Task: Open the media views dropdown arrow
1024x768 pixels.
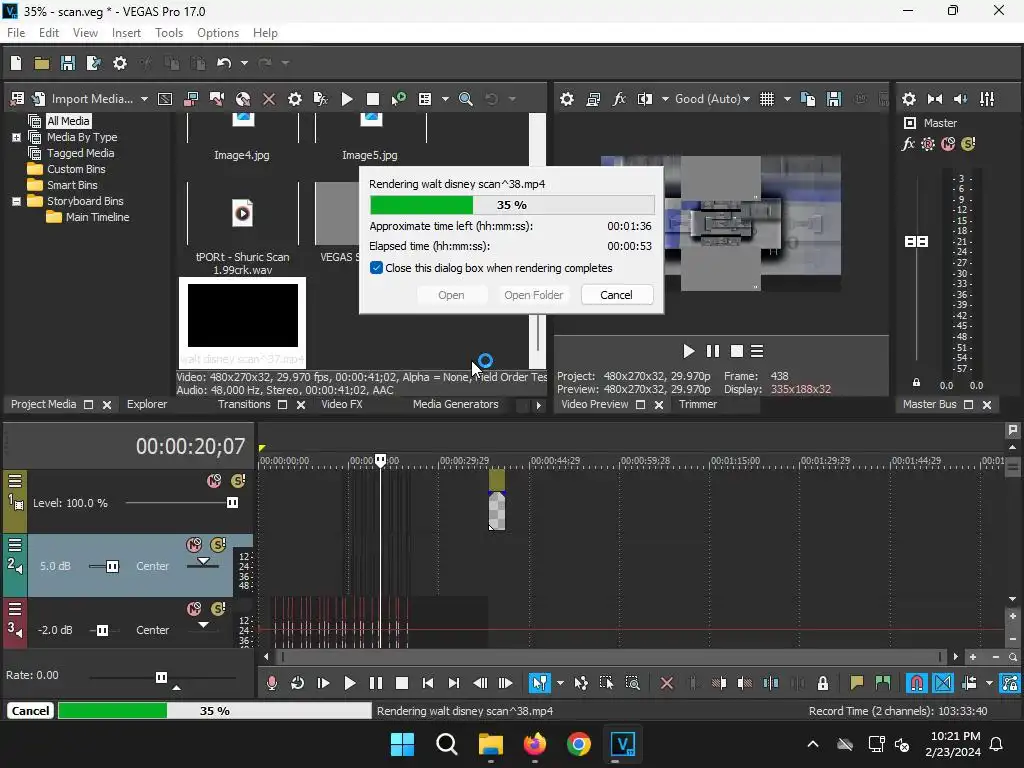Action: (445, 99)
